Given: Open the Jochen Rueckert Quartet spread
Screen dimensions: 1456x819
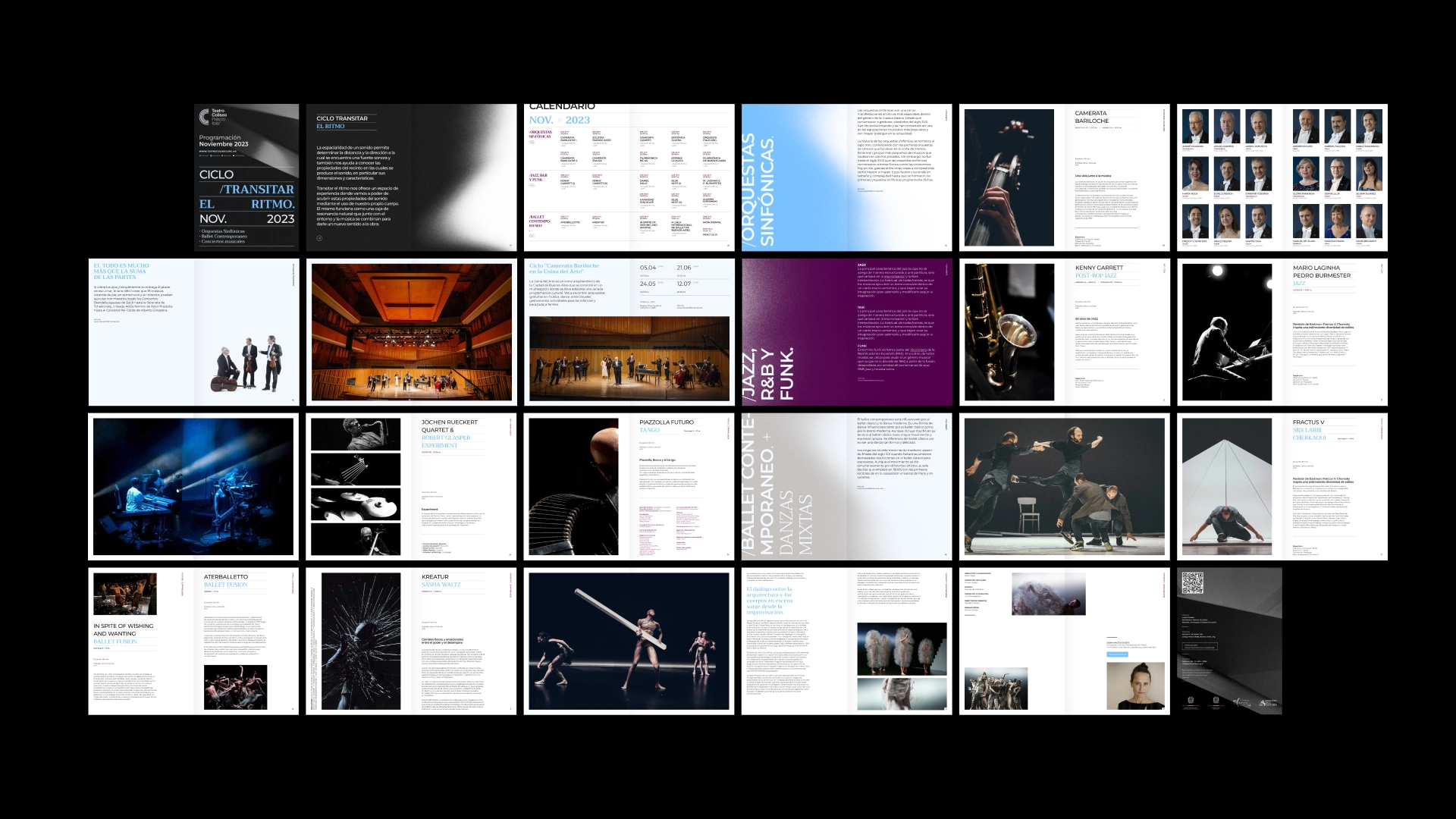Looking at the screenshot, I should [410, 487].
